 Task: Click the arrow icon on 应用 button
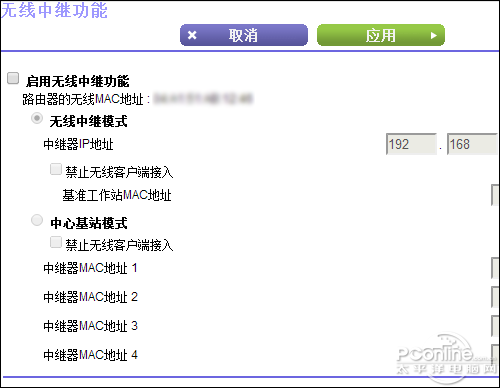[433, 35]
